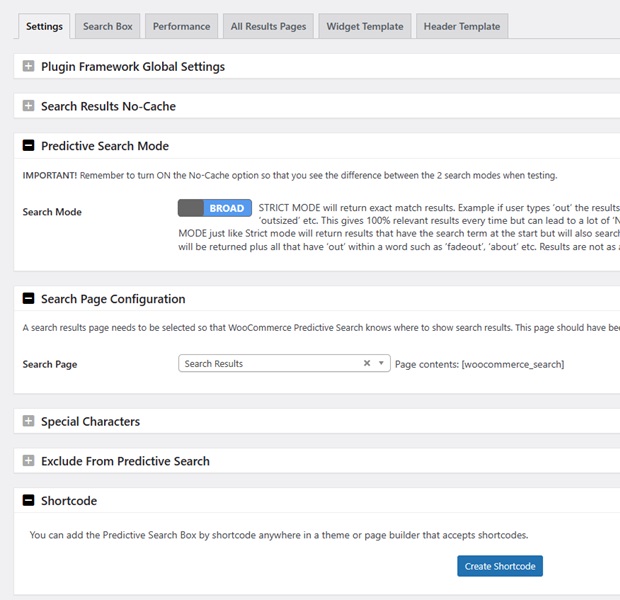Go to All Results Pages tab
The width and height of the screenshot is (620, 600).
click(x=268, y=26)
